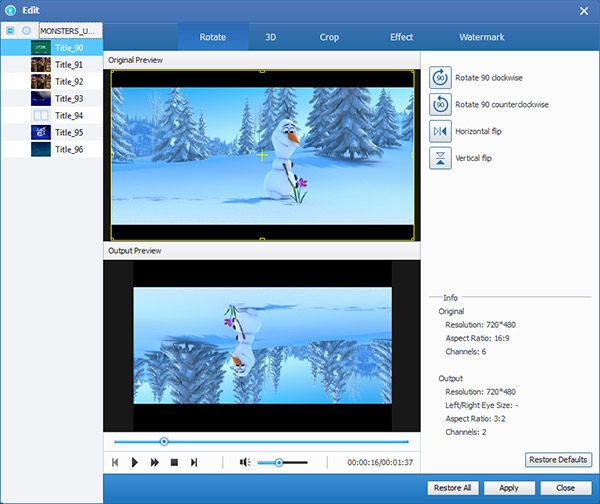The image size is (600, 504).
Task: Click the Rotate 90 counterclockwise icon
Action: pos(440,104)
